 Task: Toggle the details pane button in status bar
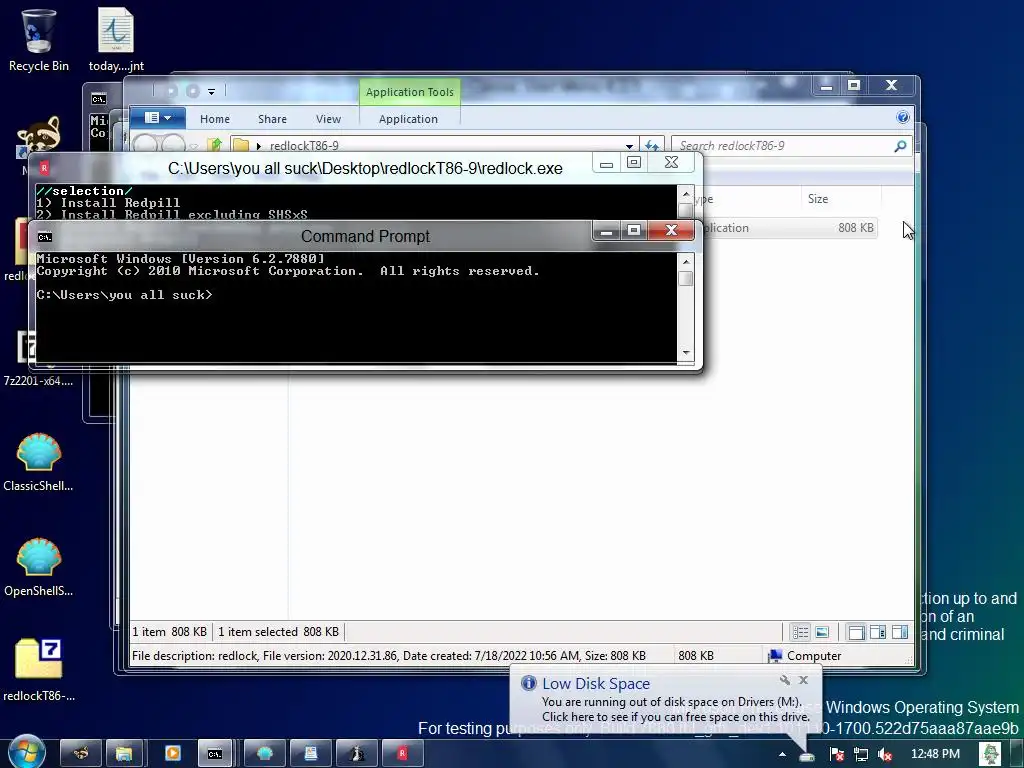878,632
